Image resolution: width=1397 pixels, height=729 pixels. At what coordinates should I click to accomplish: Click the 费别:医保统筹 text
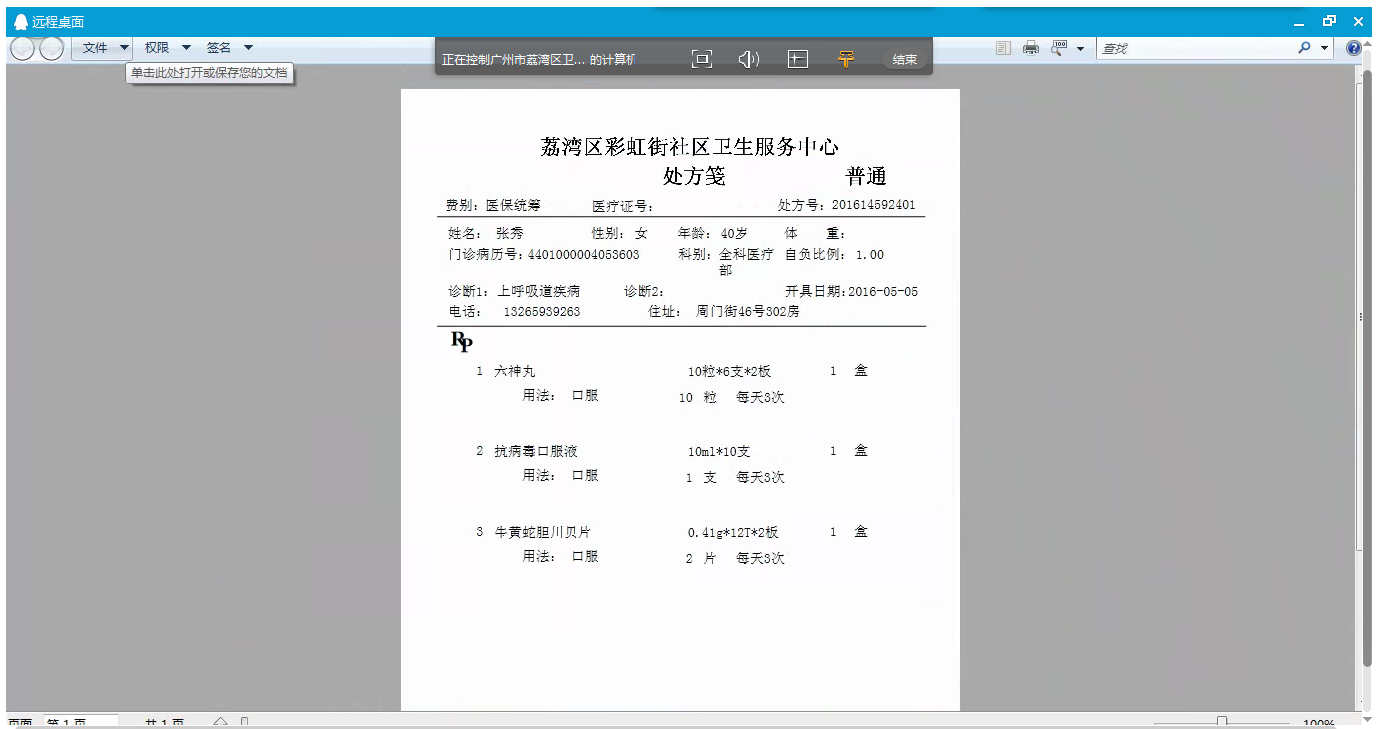(x=493, y=205)
